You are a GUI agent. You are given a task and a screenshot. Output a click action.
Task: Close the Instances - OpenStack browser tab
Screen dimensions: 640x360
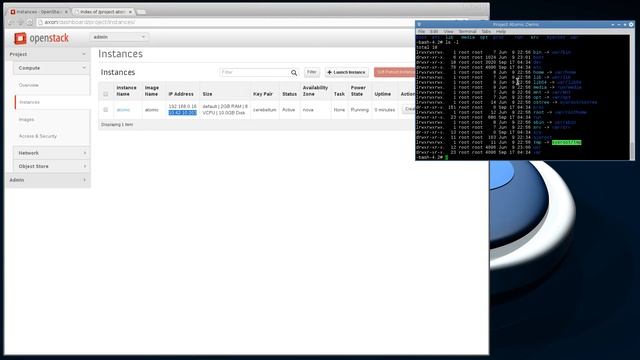(66, 12)
